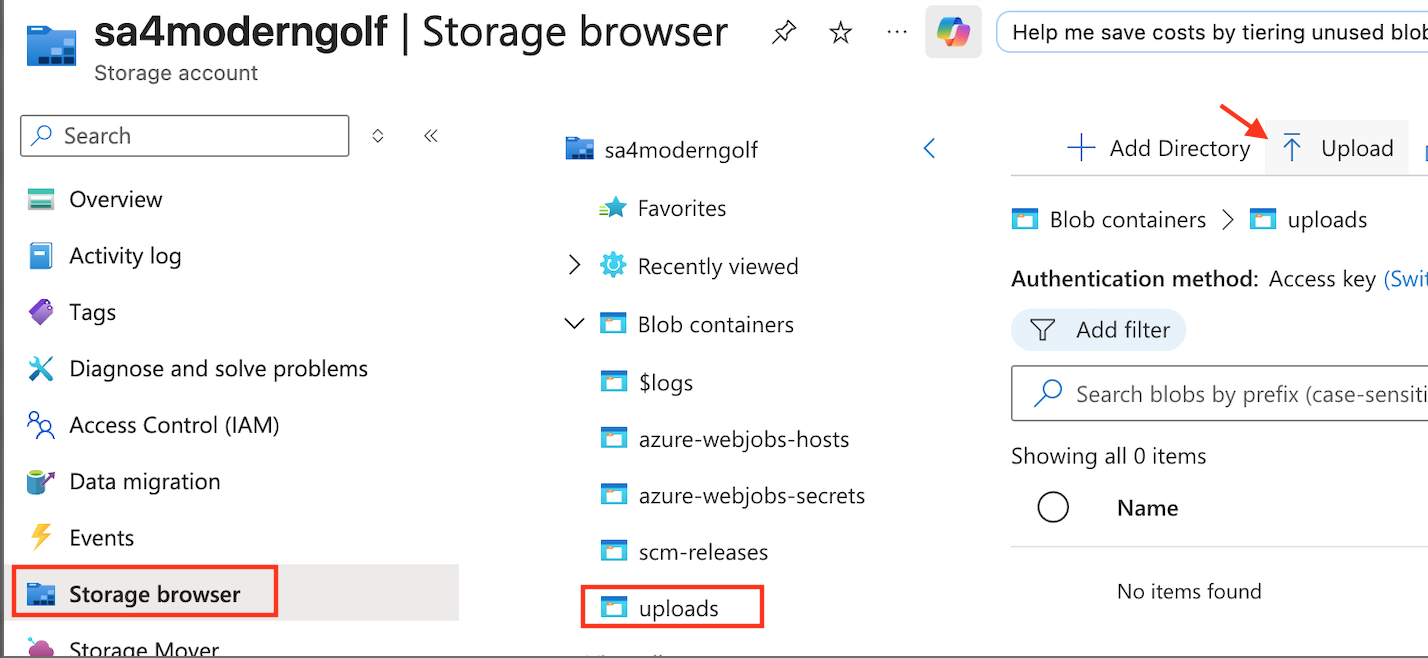Open the Copilot icon button
This screenshot has width=1428, height=658.
click(x=952, y=33)
